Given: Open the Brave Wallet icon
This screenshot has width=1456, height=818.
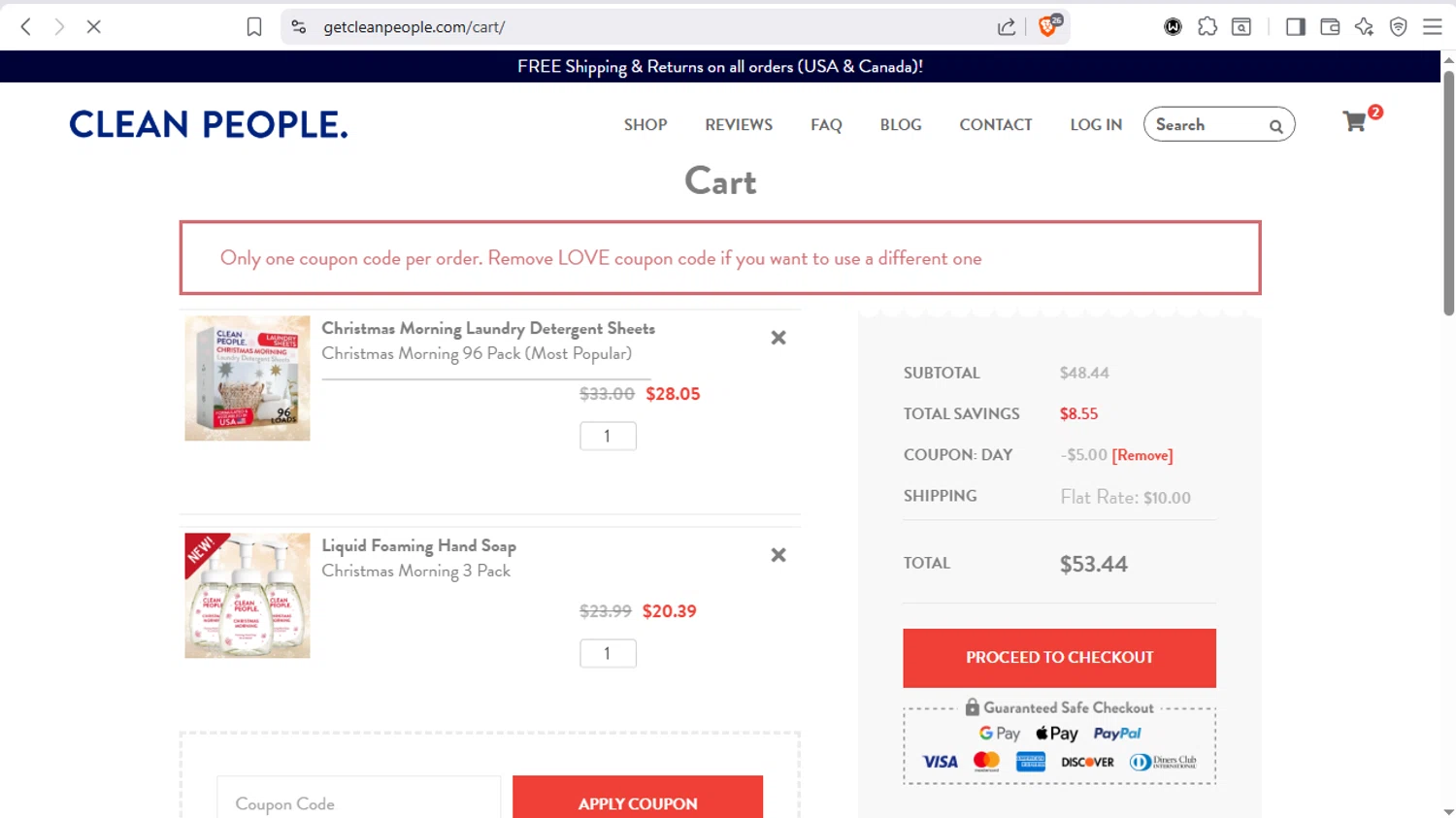Looking at the screenshot, I should [x=1330, y=27].
